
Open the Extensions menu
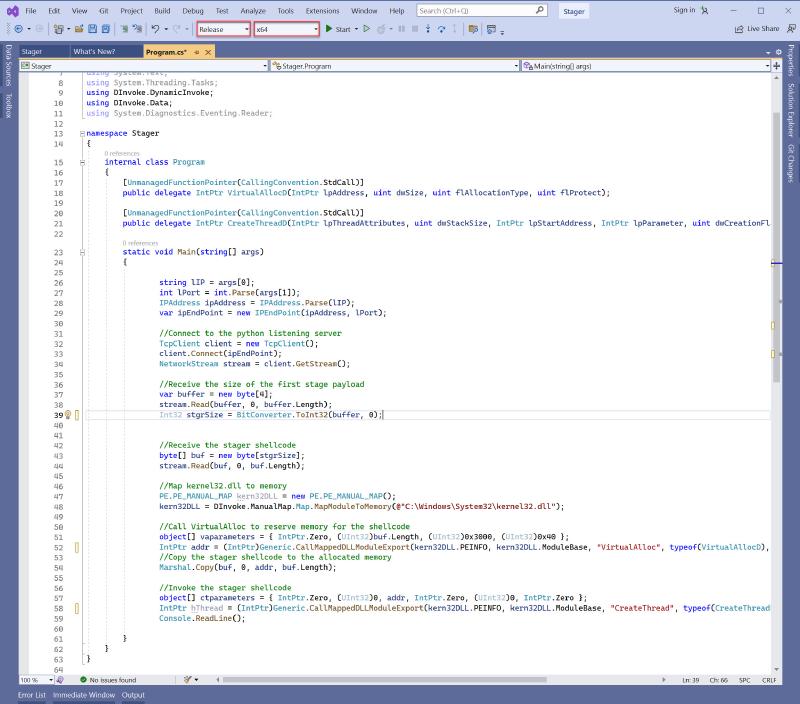point(322,11)
